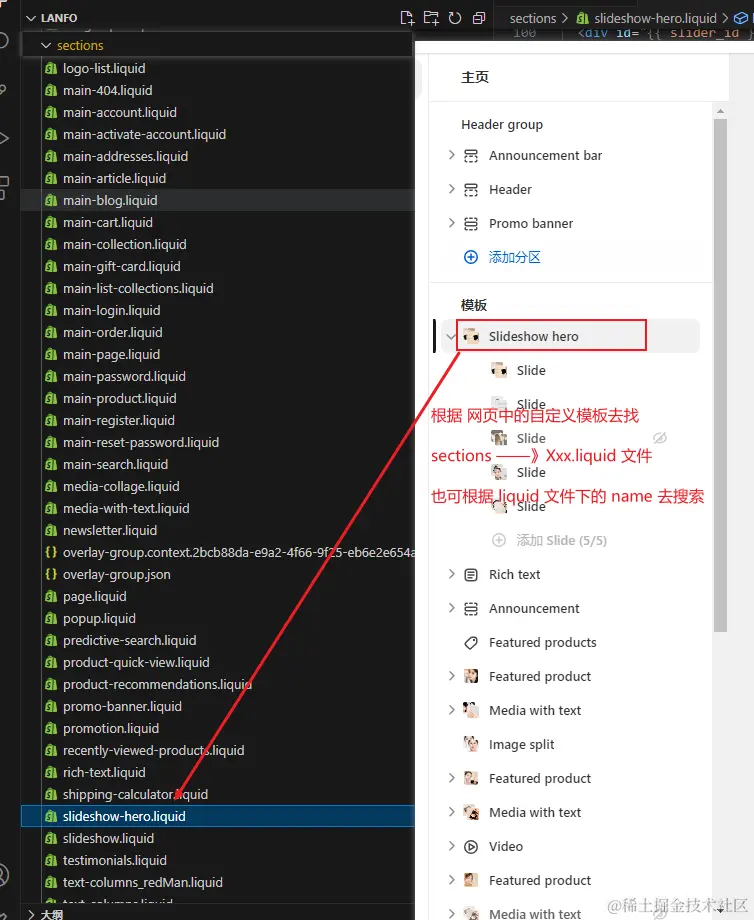This screenshot has width=754, height=920.
Task: Click 添加 Slide (5/5) button
Action: [x=561, y=540]
